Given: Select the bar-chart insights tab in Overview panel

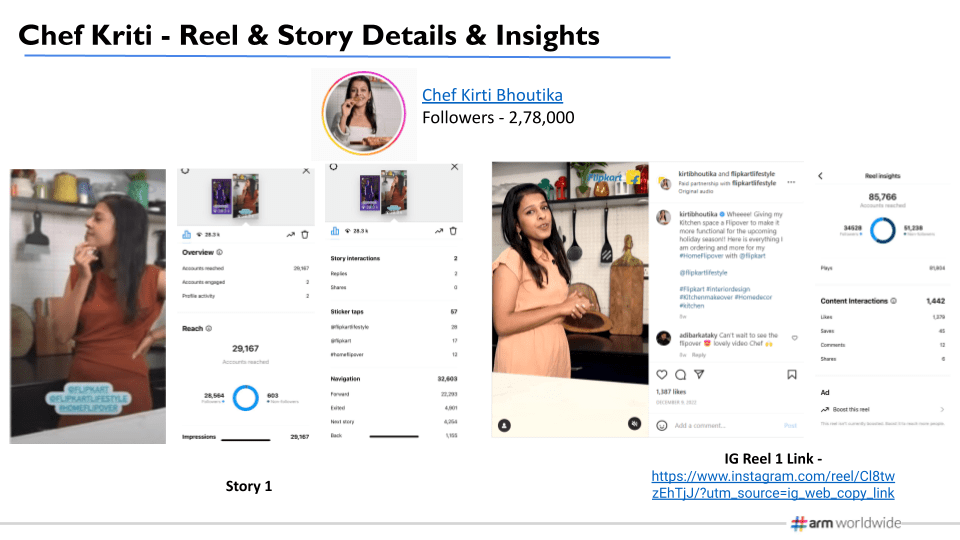Looking at the screenshot, I should 186,233.
